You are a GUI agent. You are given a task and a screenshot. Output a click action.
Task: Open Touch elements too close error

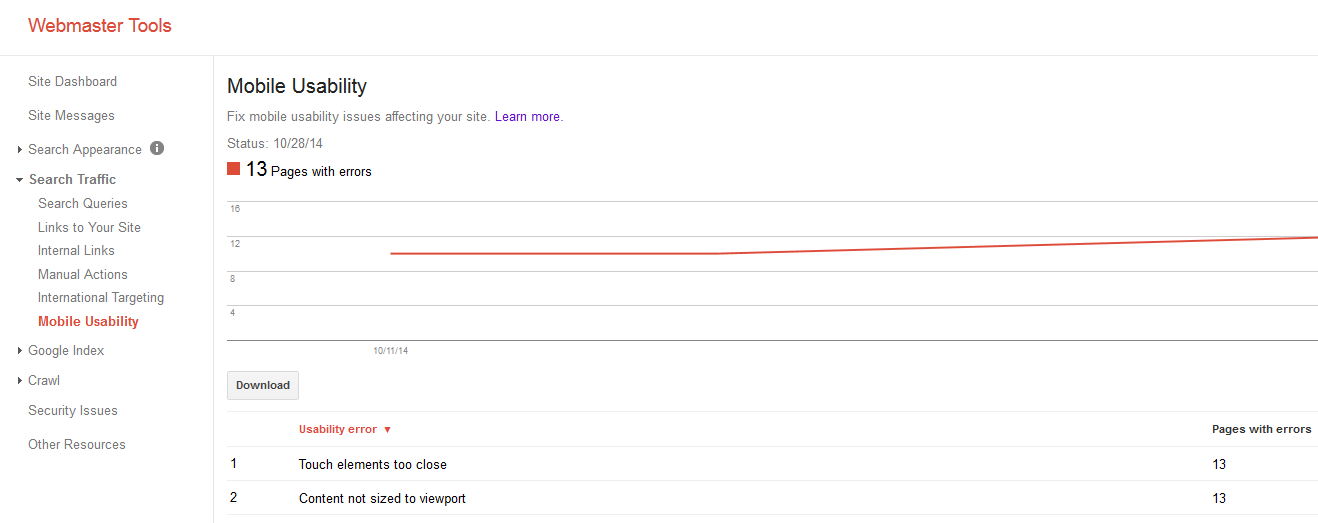pos(373,464)
